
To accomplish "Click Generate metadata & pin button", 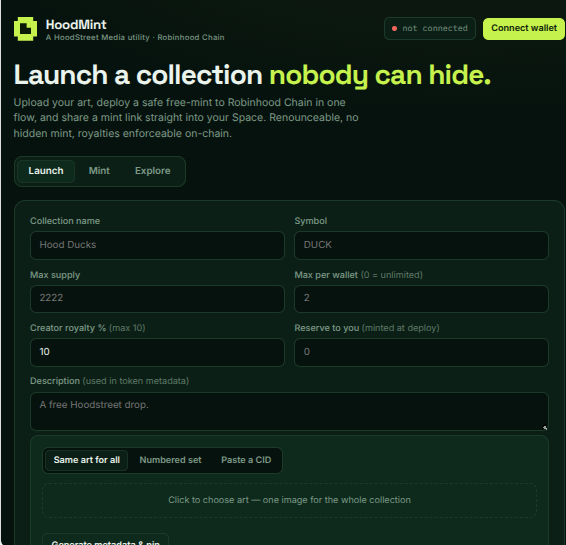I will 105,540.
